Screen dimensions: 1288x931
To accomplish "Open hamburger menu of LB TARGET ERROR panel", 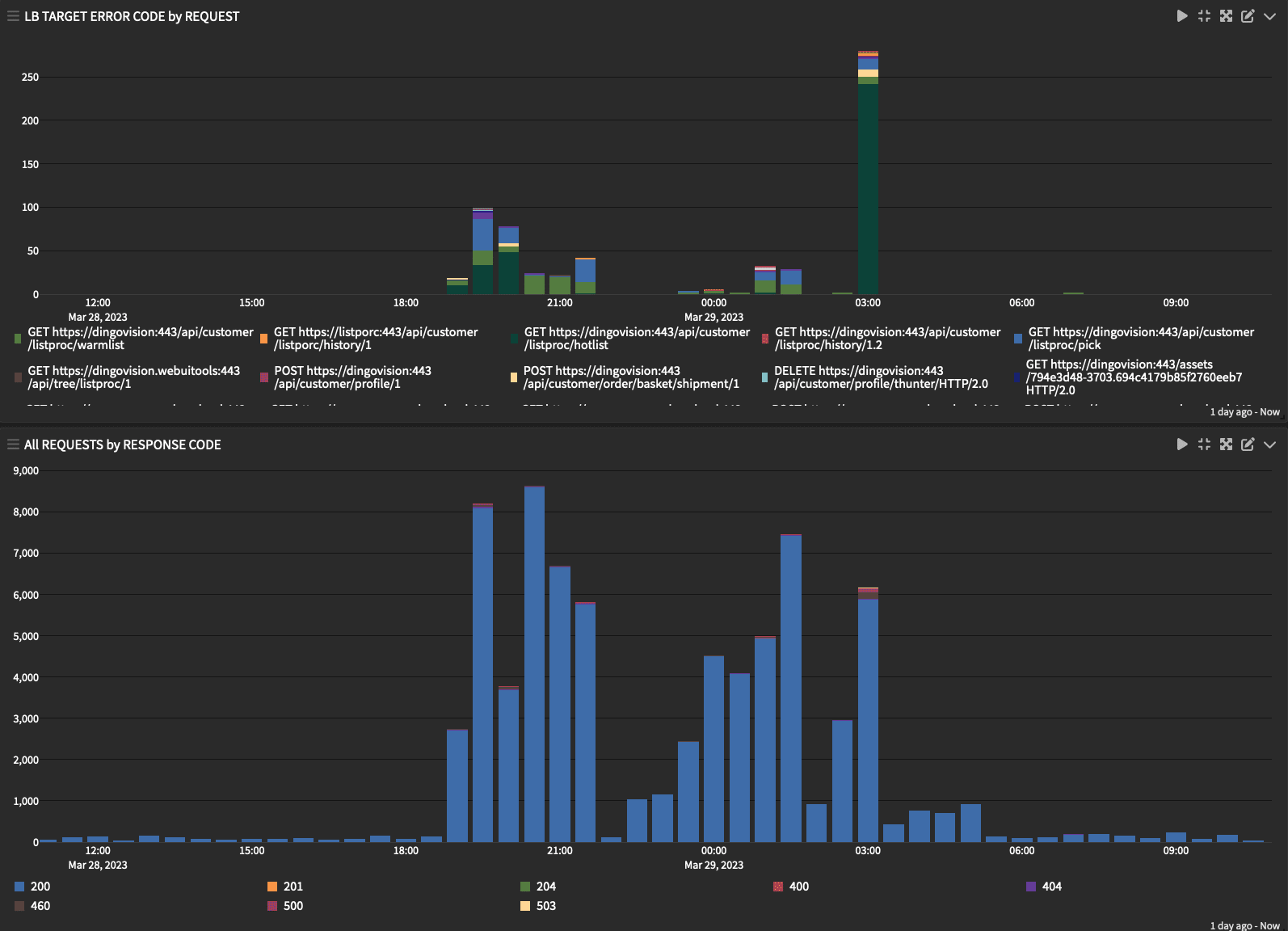I will pyautogui.click(x=13, y=16).
